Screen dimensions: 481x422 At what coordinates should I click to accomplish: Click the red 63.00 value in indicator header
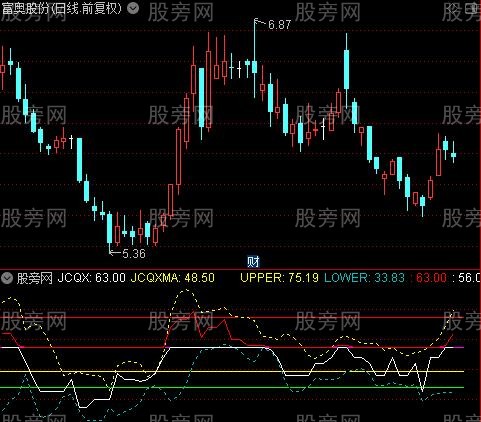tap(431, 277)
